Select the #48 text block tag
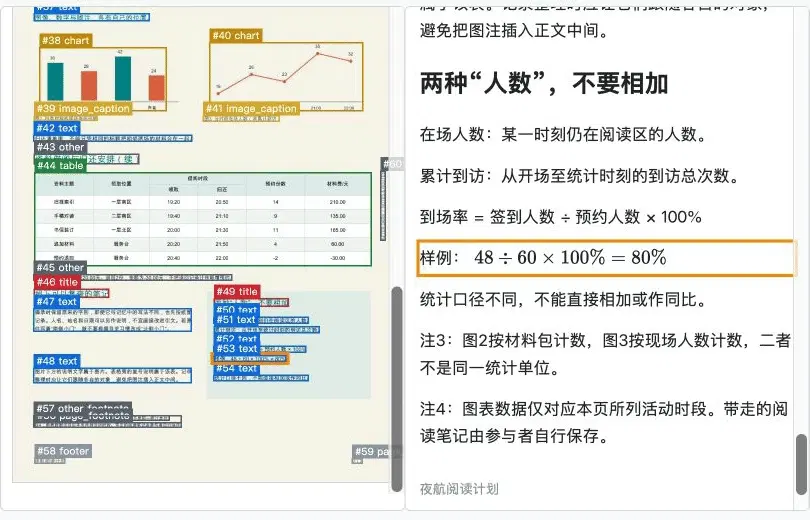 point(57,361)
